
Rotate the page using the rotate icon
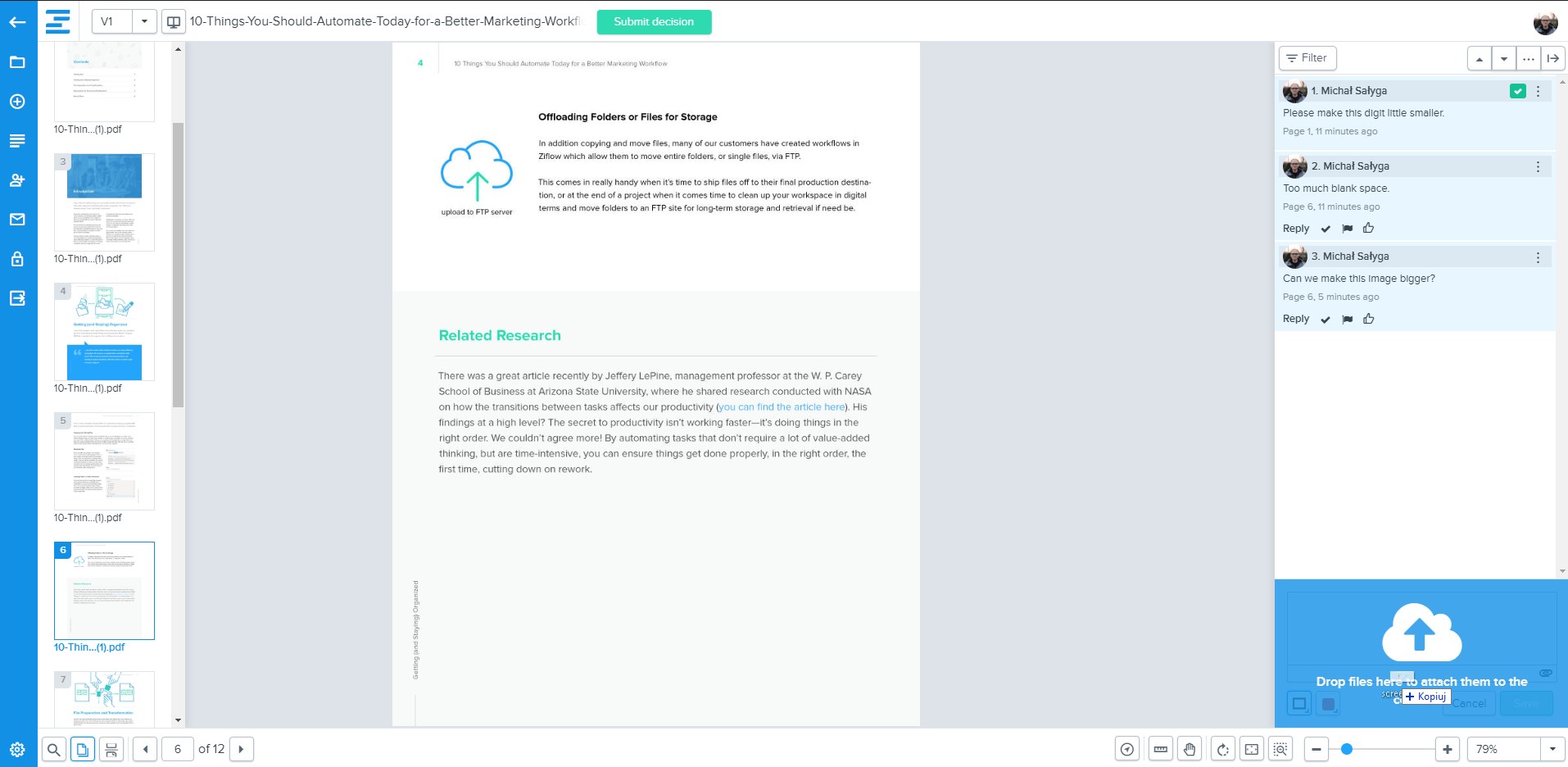click(x=1222, y=749)
